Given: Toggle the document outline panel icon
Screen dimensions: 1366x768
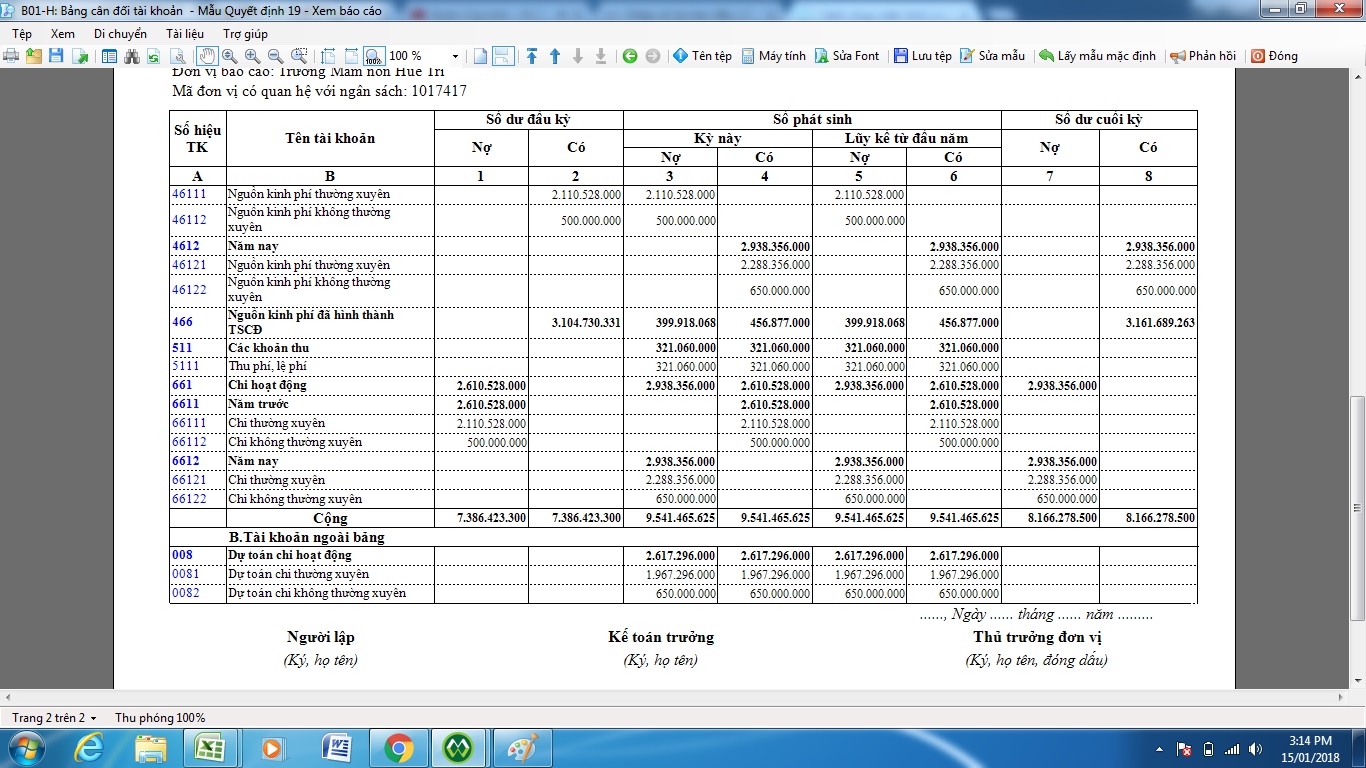Looking at the screenshot, I should click(x=110, y=56).
